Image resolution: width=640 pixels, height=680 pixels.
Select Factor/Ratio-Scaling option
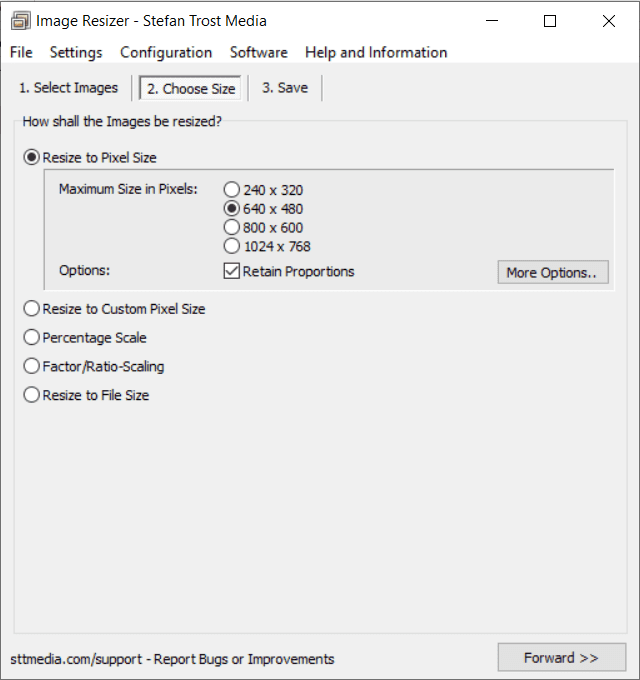94,366
